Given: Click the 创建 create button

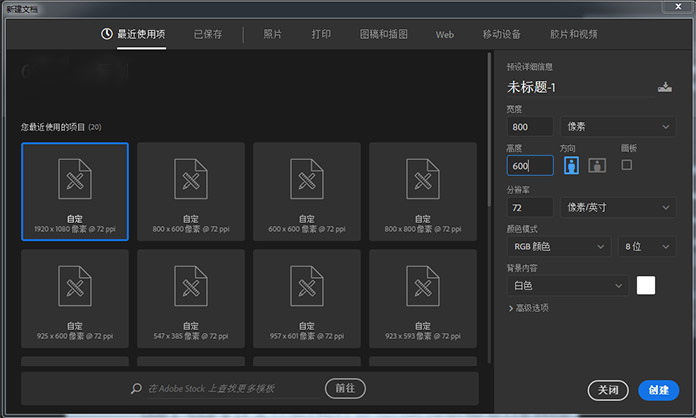Looking at the screenshot, I should [x=658, y=390].
